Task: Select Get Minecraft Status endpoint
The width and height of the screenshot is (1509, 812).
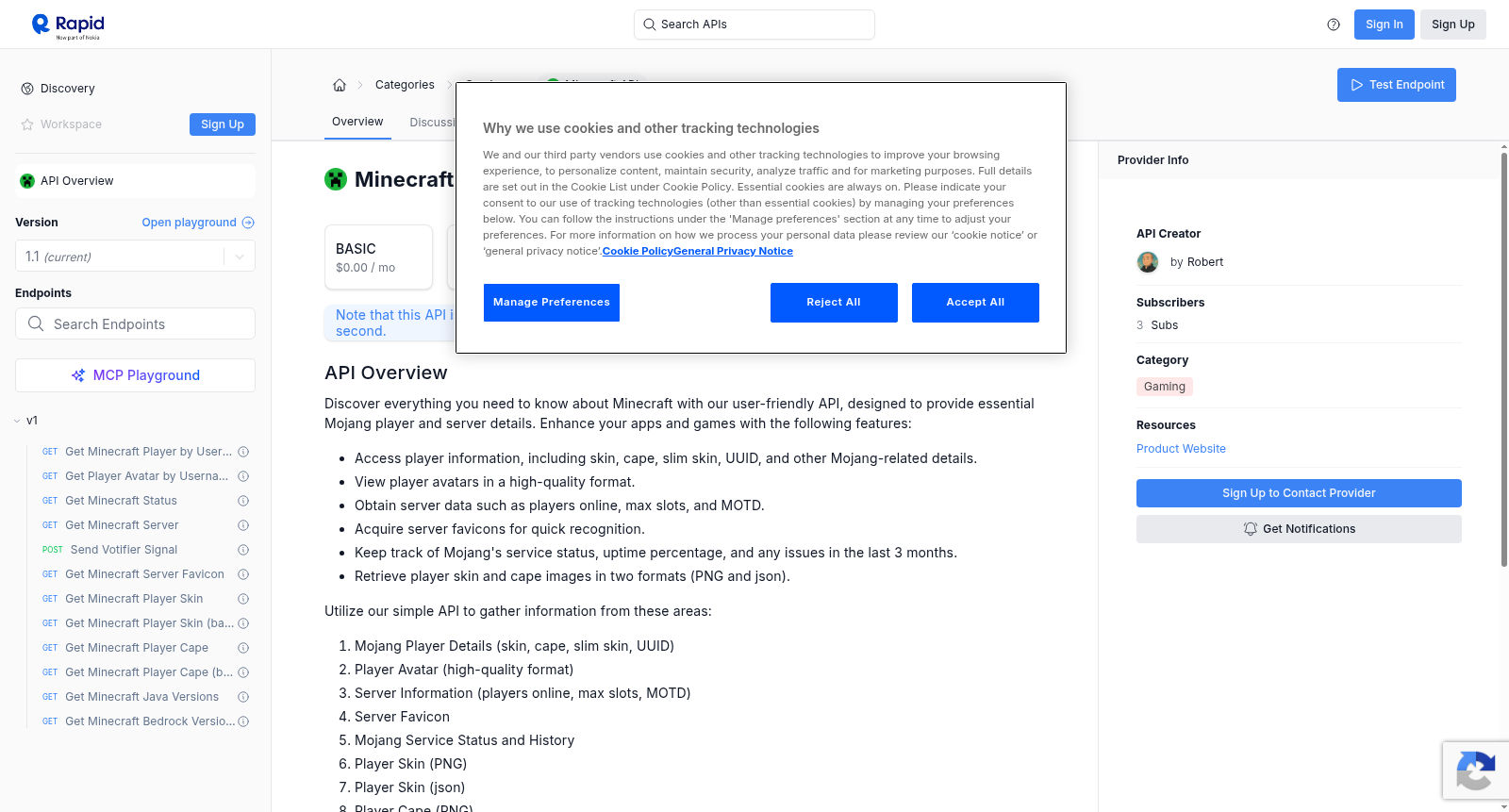Action: click(x=121, y=501)
